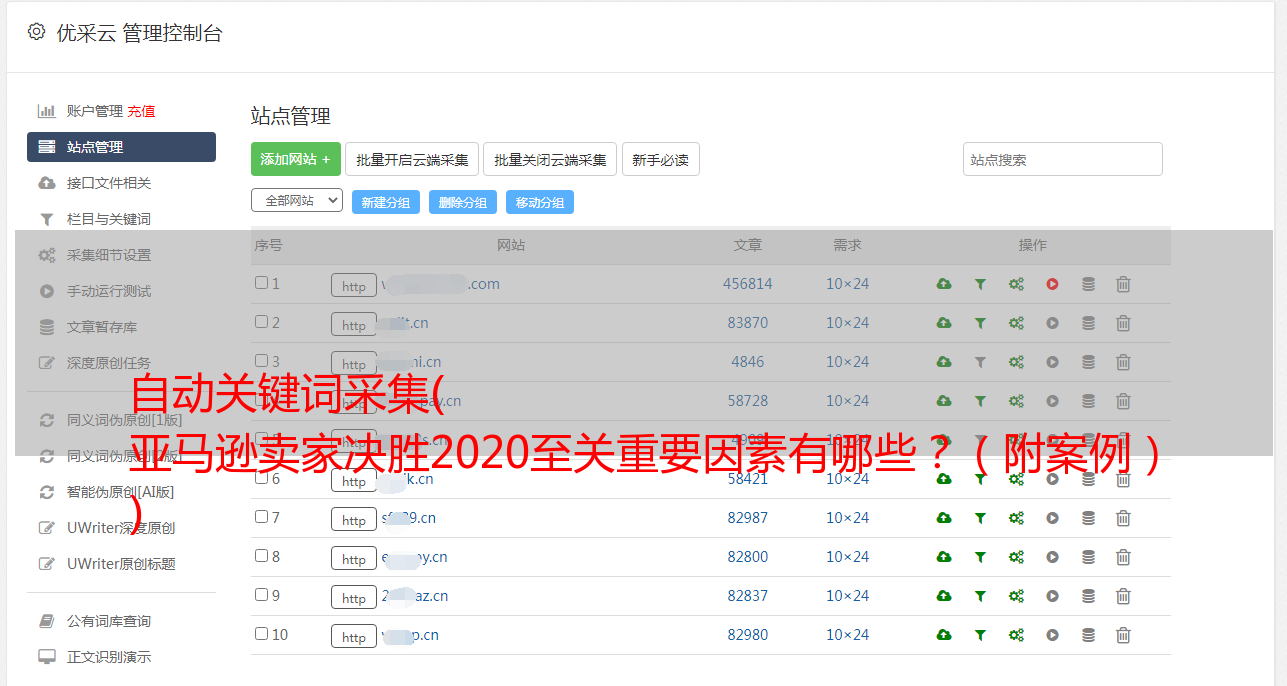
Task: Click the cloud upload icon in row 1
Action: click(x=944, y=284)
